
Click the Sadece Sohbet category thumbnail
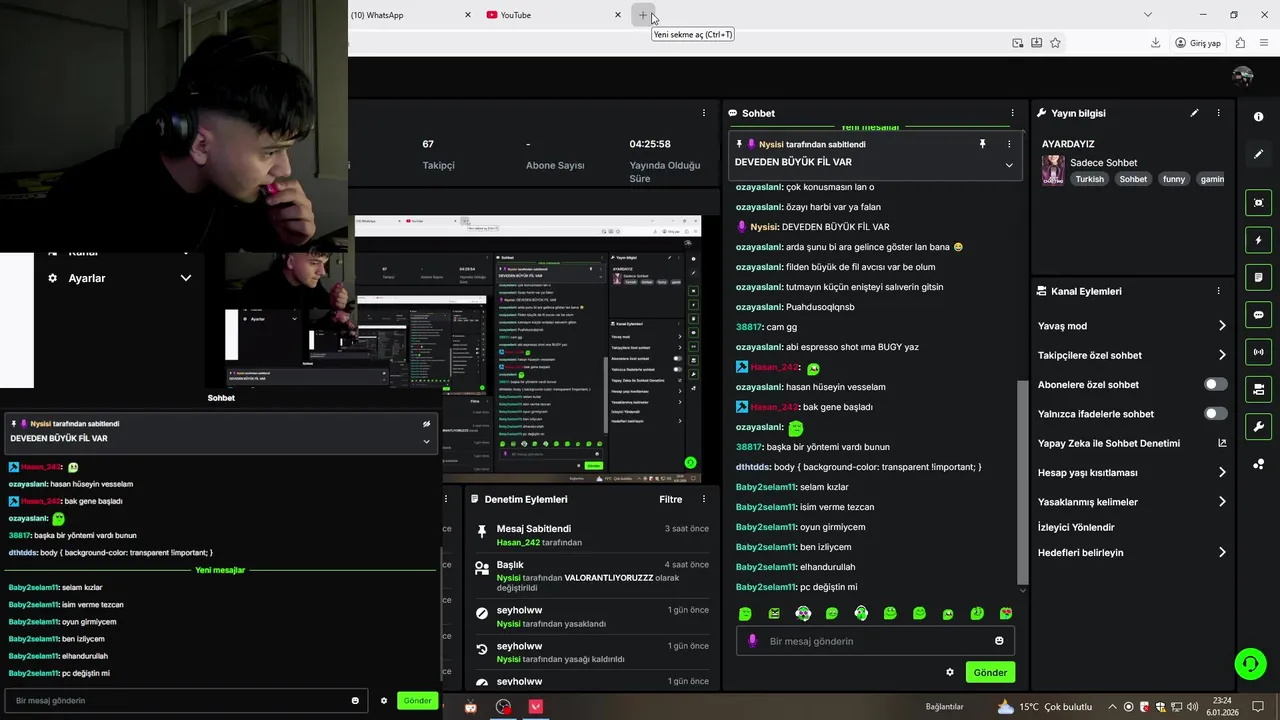(x=1053, y=170)
